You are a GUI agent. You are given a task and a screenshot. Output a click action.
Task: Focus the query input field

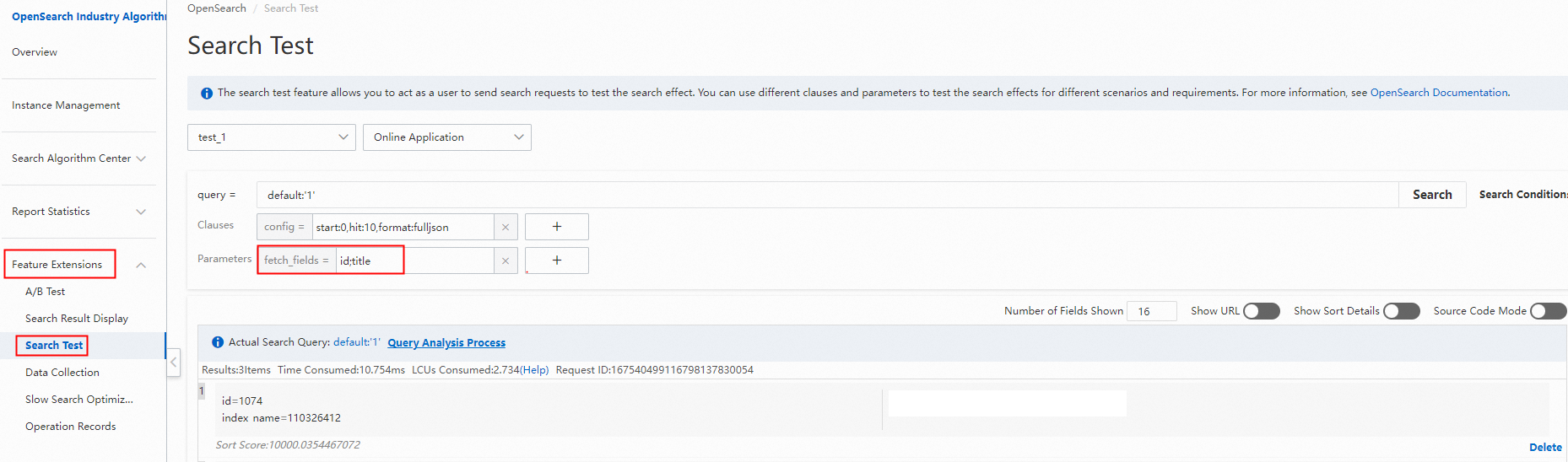(828, 195)
